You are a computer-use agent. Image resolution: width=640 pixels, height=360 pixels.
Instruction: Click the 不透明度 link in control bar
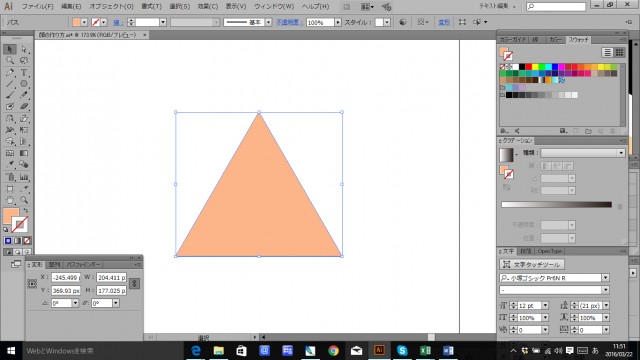[x=288, y=22]
